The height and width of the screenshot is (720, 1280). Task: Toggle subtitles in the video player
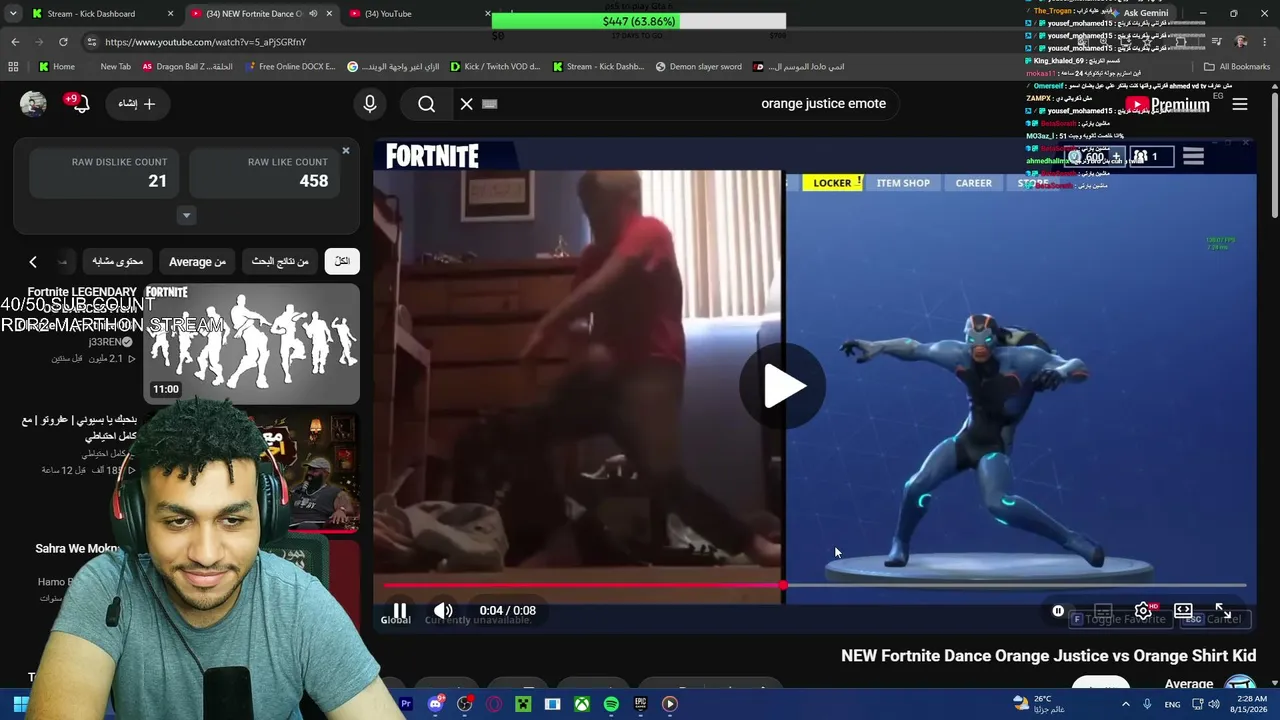click(x=1103, y=610)
